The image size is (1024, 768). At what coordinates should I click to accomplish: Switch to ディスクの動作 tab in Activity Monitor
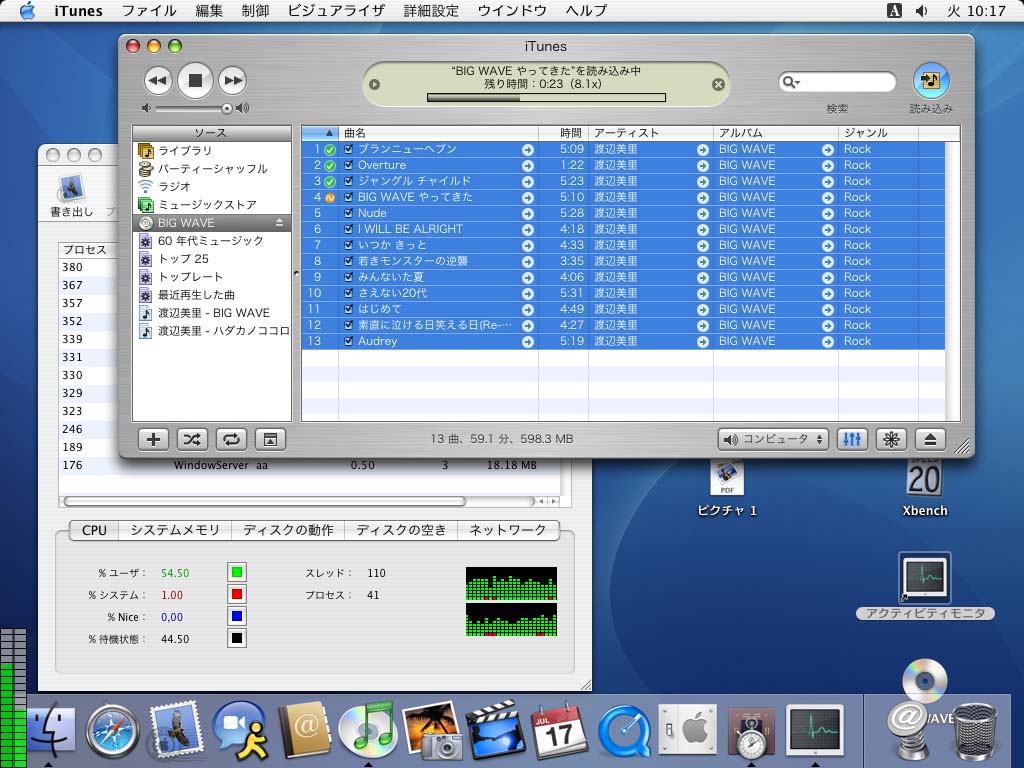[x=288, y=530]
